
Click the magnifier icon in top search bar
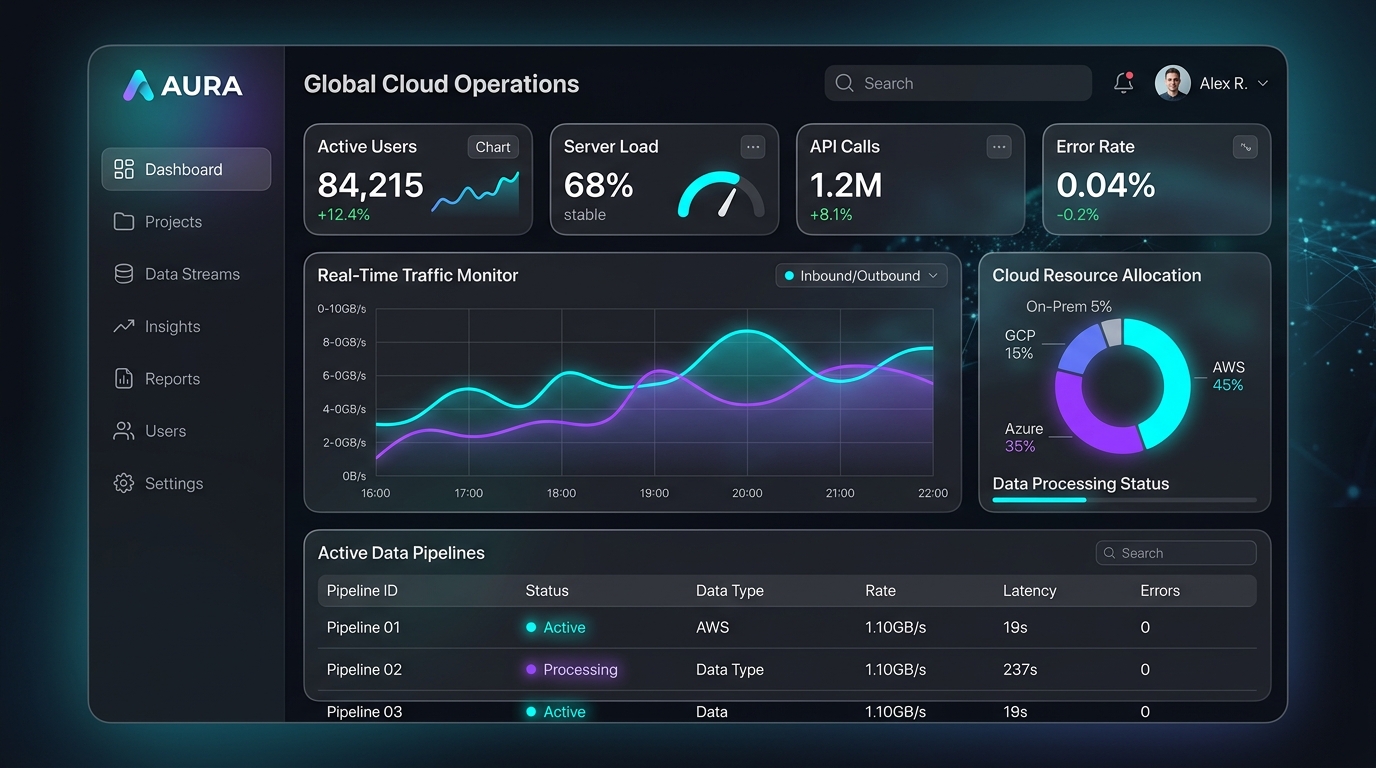point(845,83)
